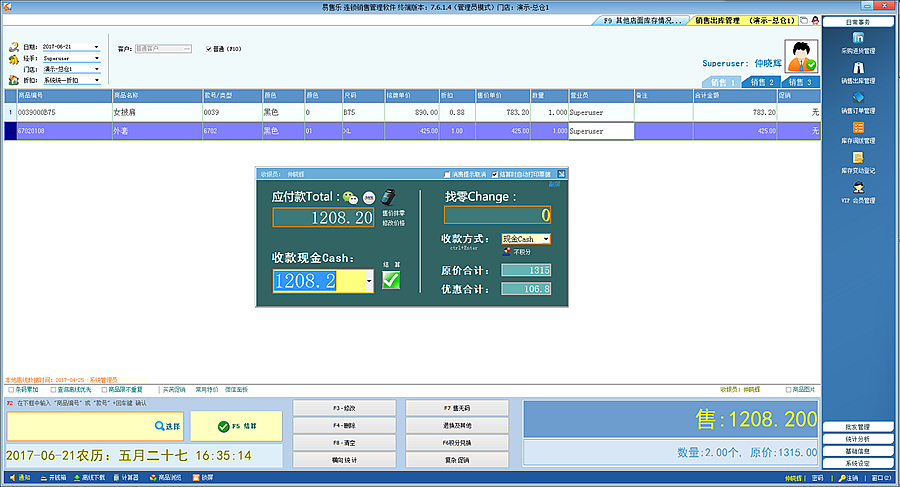Click the green 结算 checkmark icon
Screen dimensions: 900x487
coord(391,281)
